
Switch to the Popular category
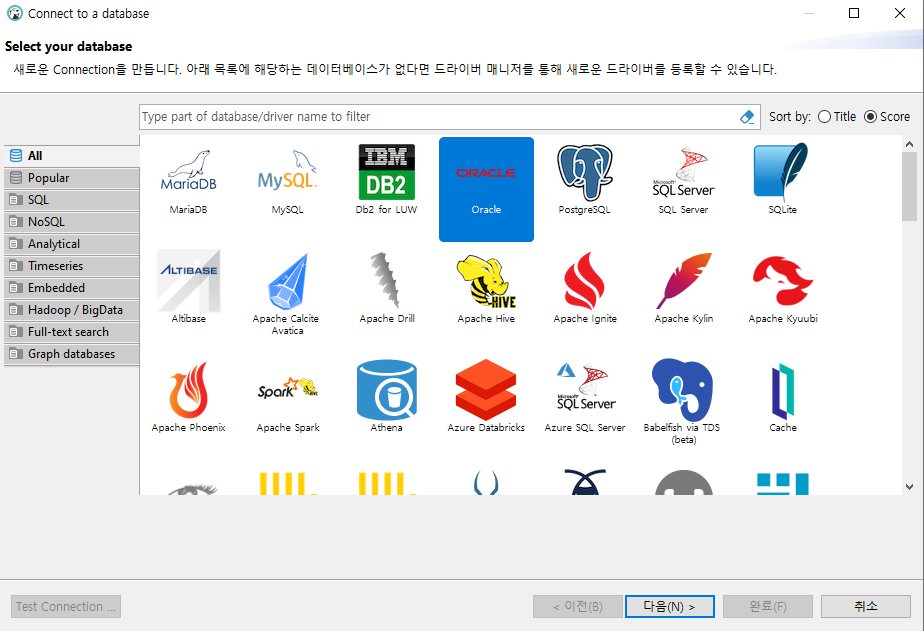[x=72, y=178]
